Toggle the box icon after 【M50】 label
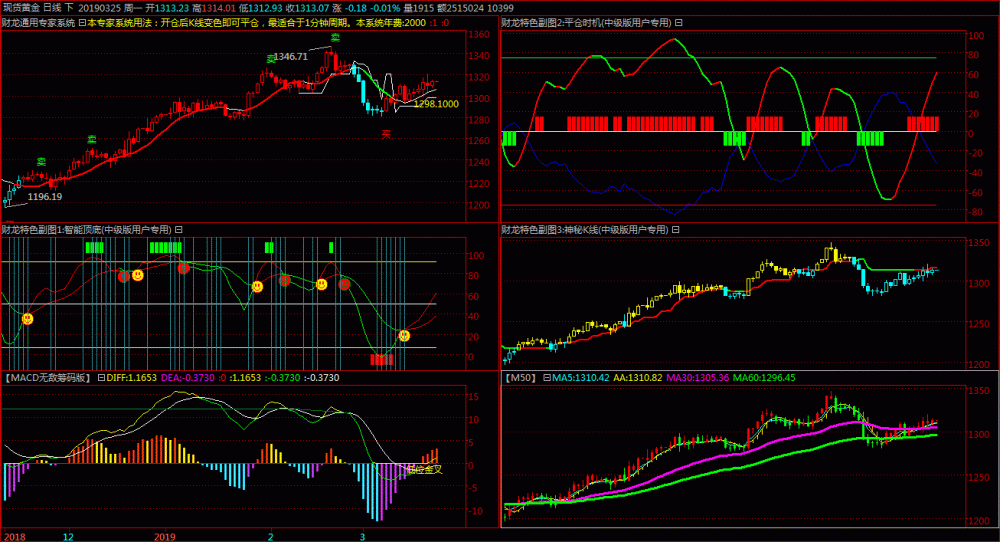The width and height of the screenshot is (1000, 542). coord(547,377)
